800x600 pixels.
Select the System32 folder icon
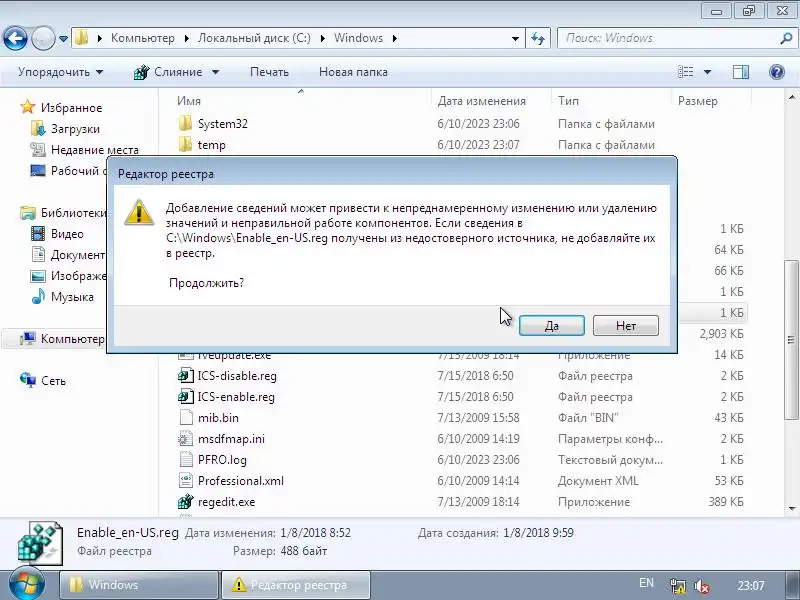click(186, 123)
